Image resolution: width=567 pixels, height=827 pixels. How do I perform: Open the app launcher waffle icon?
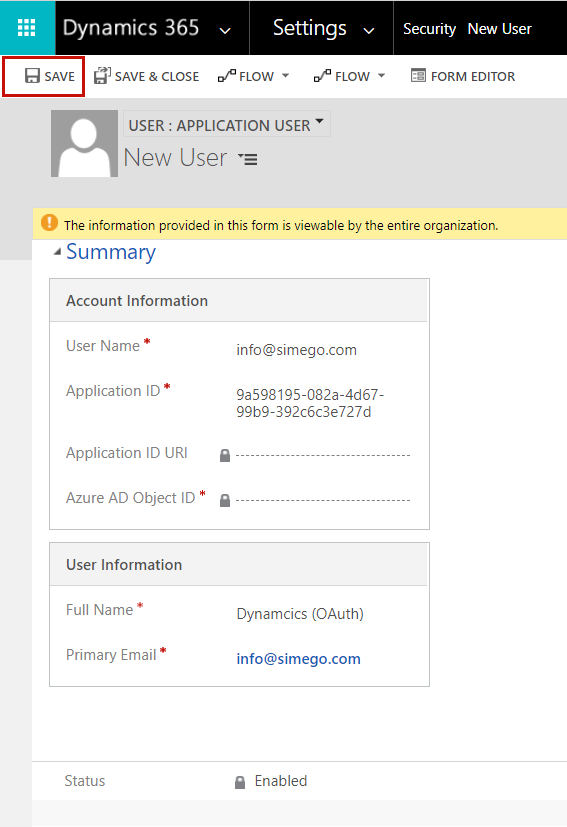tap(27, 27)
